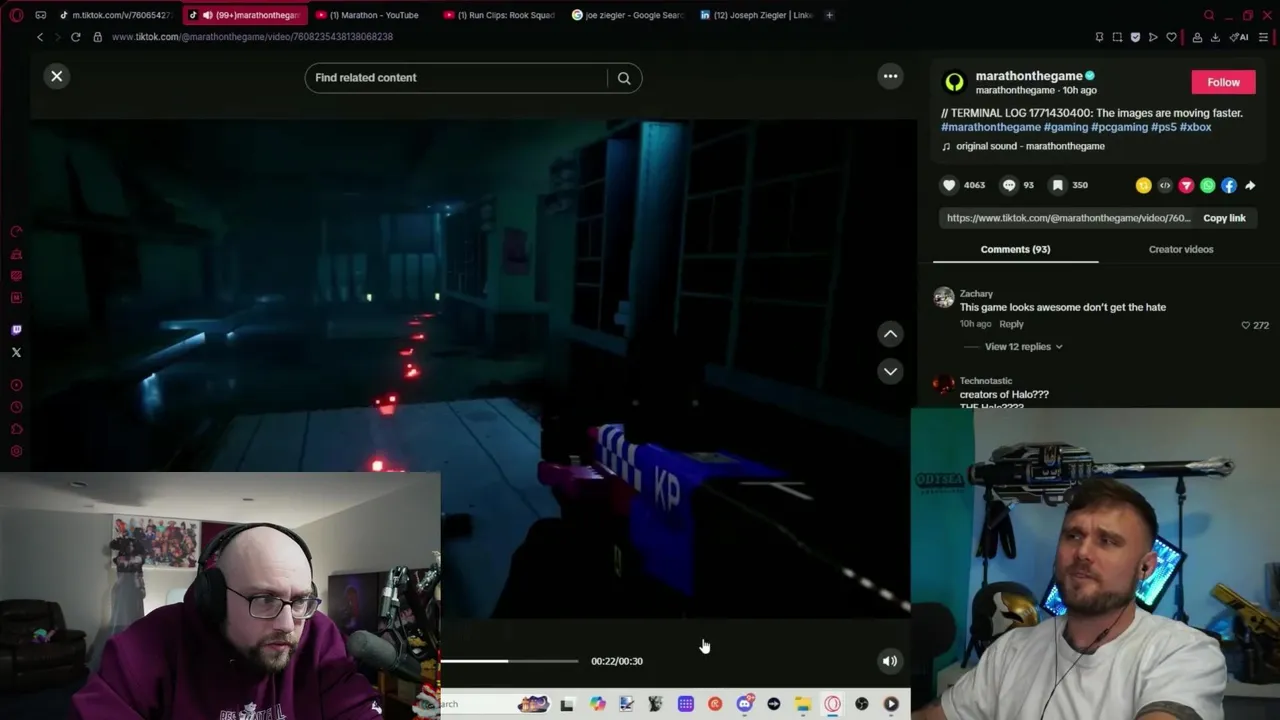Reply to Zachary's comment
Image resolution: width=1280 pixels, height=720 pixels.
coord(1011,324)
